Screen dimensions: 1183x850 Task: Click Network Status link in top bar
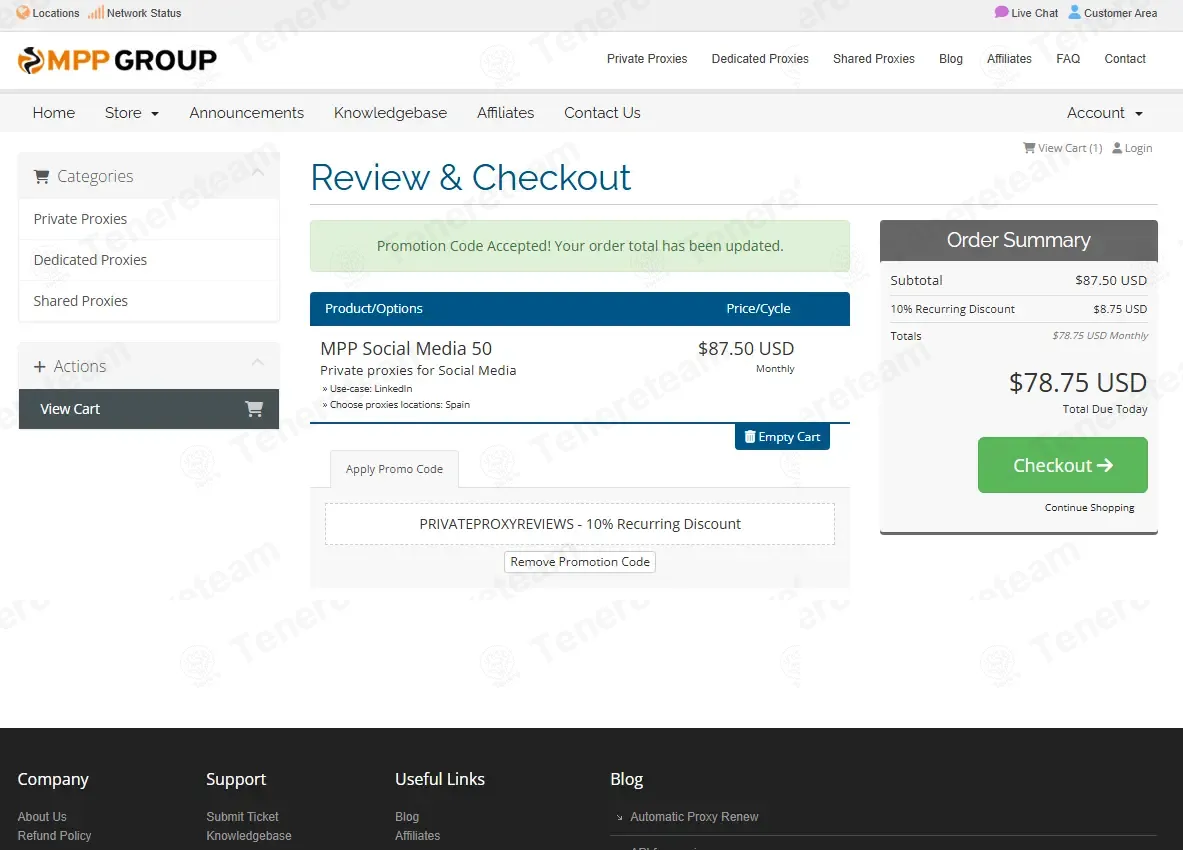pos(135,13)
